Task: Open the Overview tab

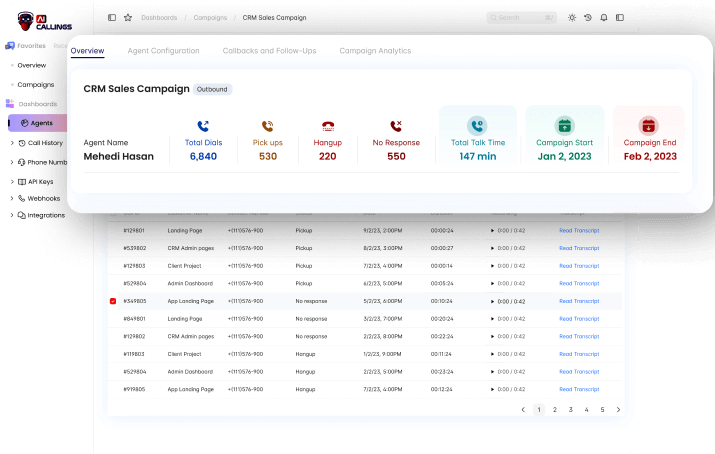Action: 88,51
